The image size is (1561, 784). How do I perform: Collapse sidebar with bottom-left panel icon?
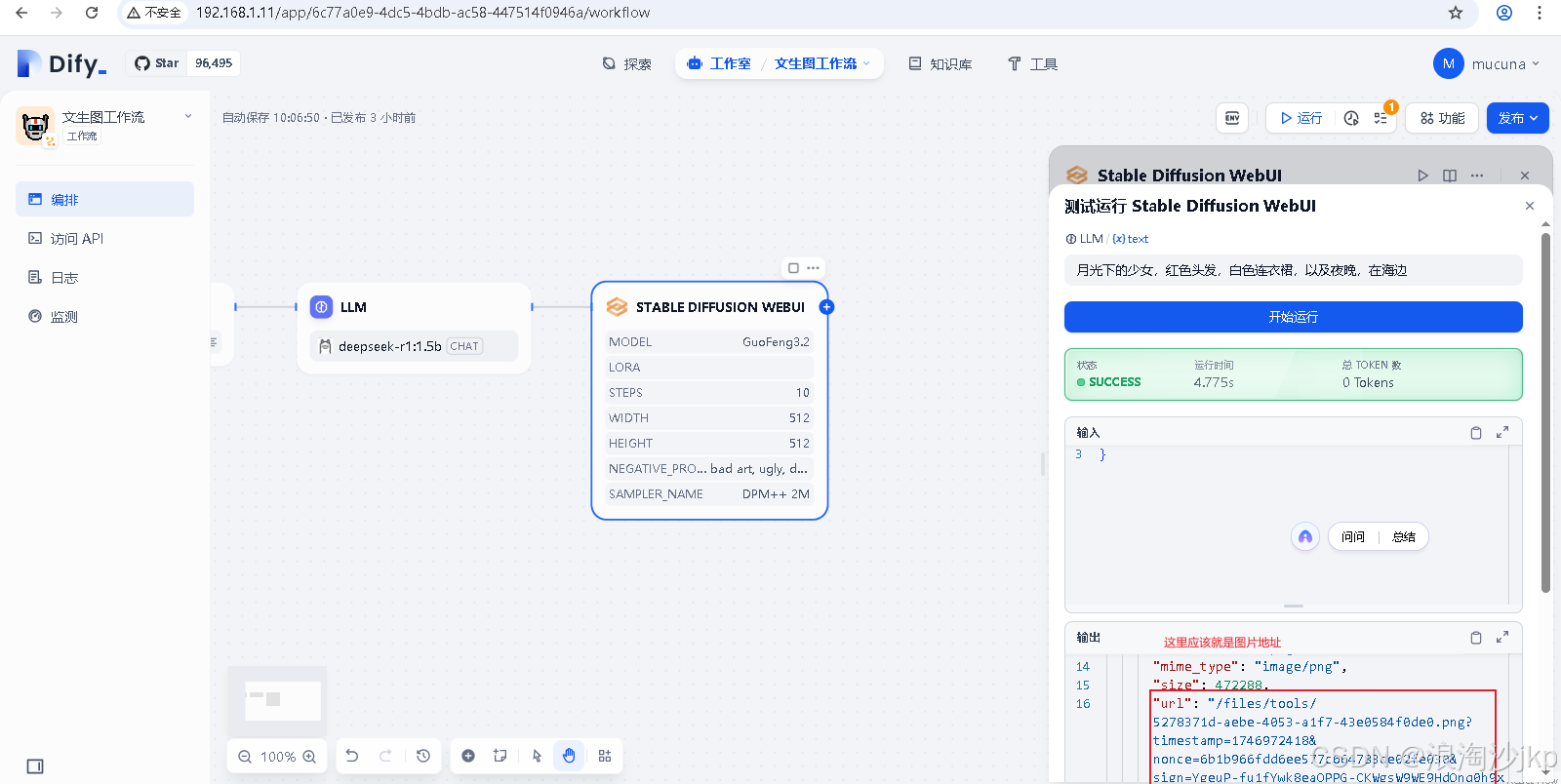point(35,766)
